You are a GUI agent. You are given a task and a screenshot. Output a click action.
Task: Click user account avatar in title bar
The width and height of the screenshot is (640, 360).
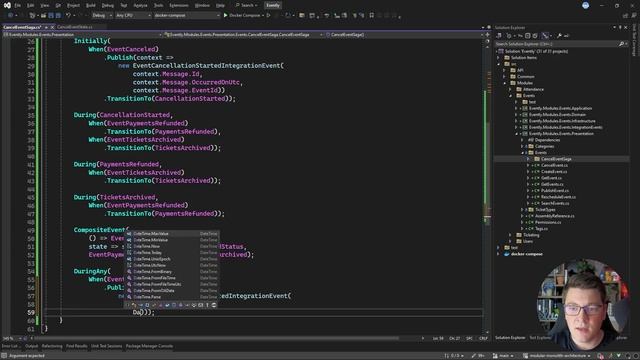[x=585, y=5]
